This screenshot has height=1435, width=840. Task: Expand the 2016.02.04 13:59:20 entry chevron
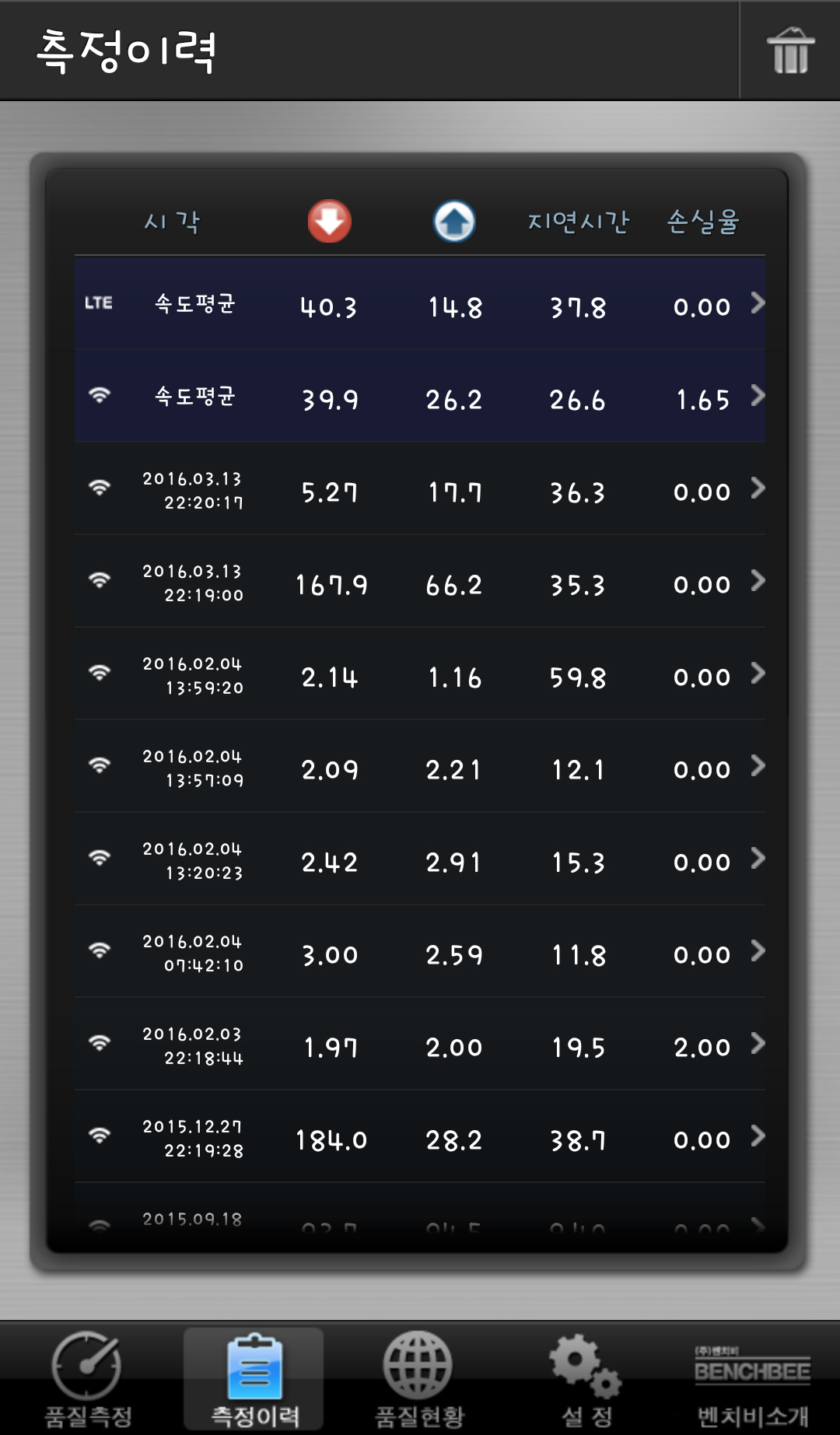(758, 673)
